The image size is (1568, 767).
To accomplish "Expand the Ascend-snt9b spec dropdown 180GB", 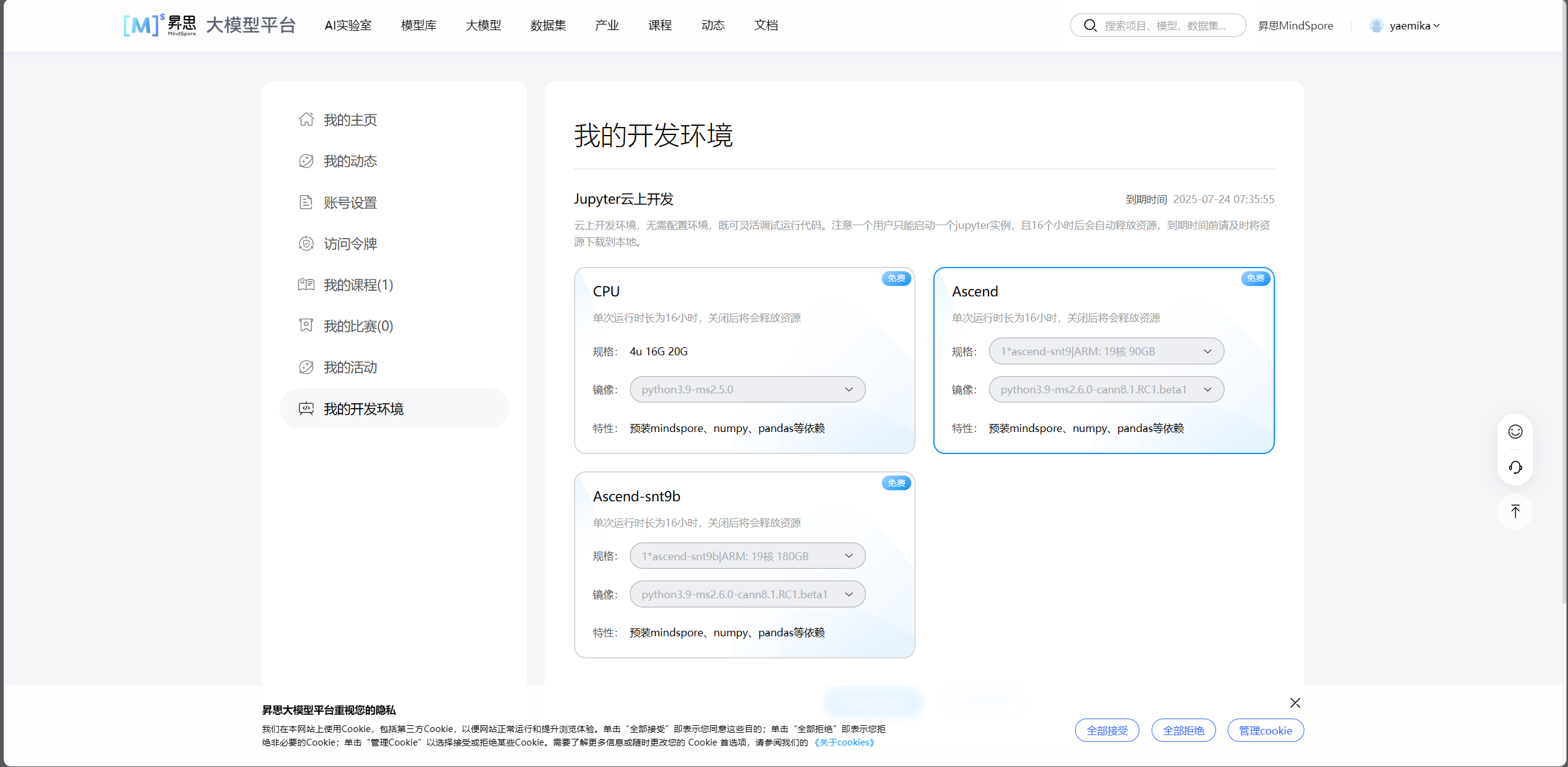I will (747, 557).
